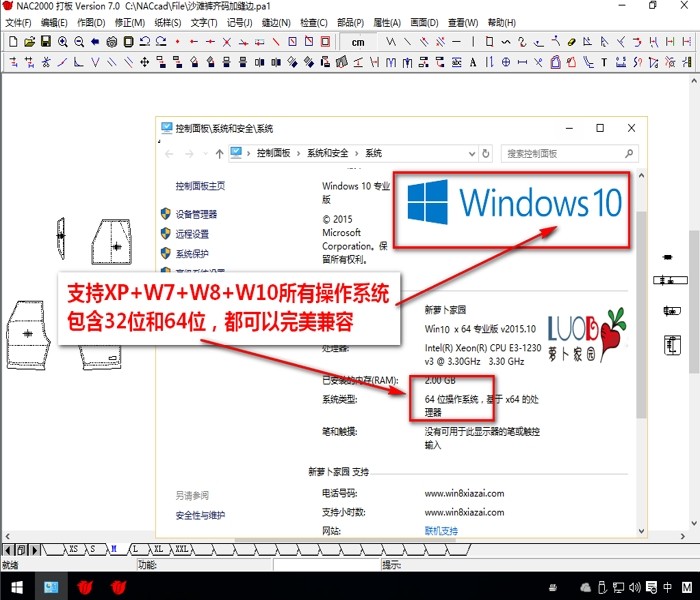700x600 pixels.
Task: Open 安全性与维护 link
Action: point(200,515)
